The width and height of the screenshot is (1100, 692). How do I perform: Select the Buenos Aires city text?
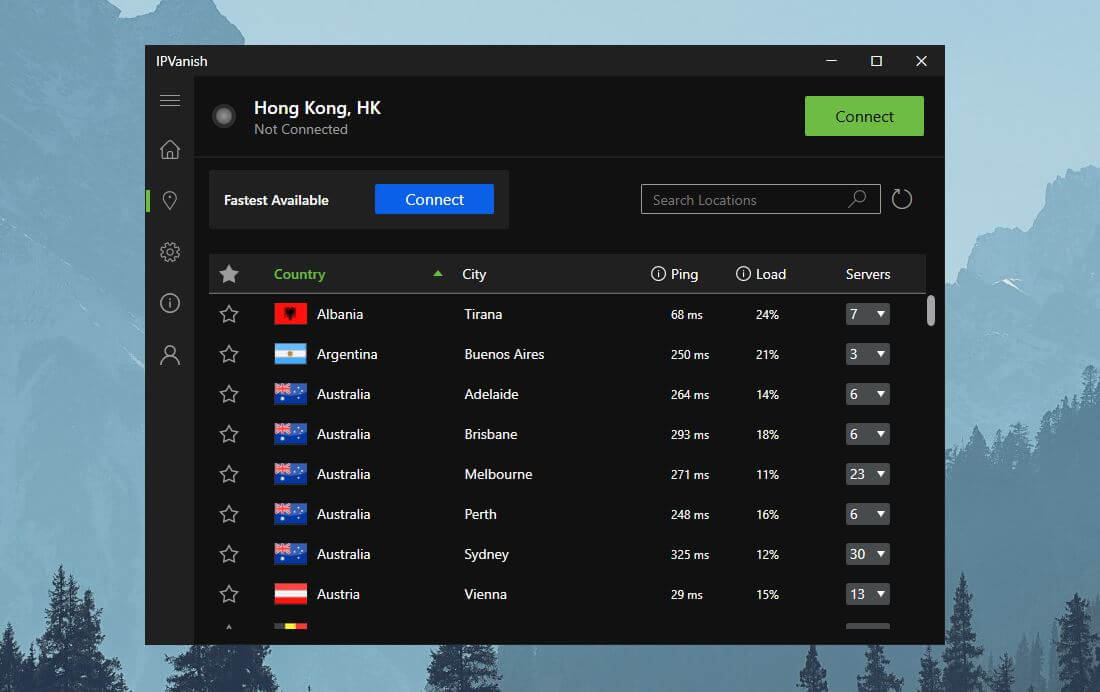[x=504, y=354]
